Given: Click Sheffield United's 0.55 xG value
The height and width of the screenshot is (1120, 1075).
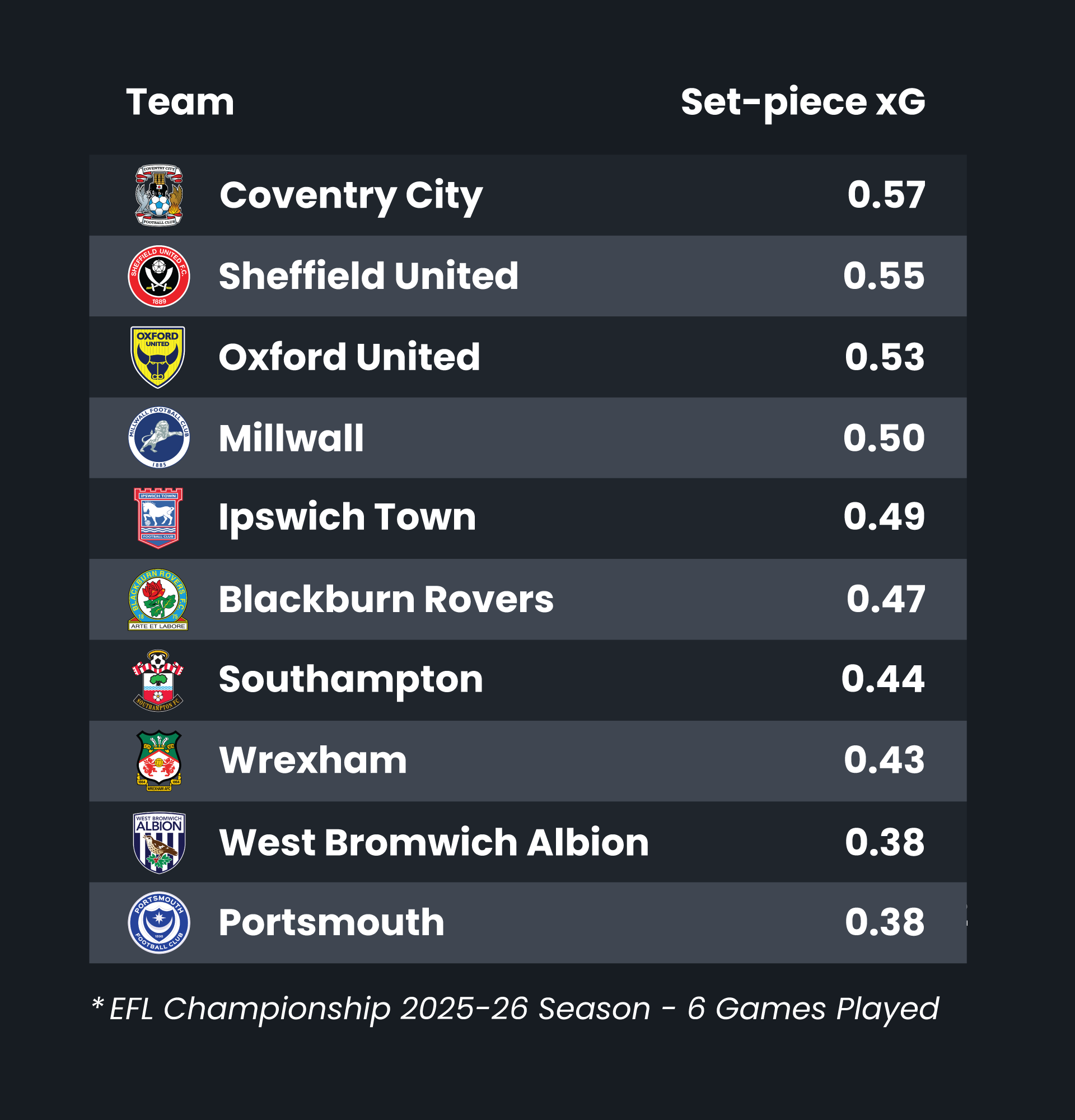Looking at the screenshot, I should 884,276.
